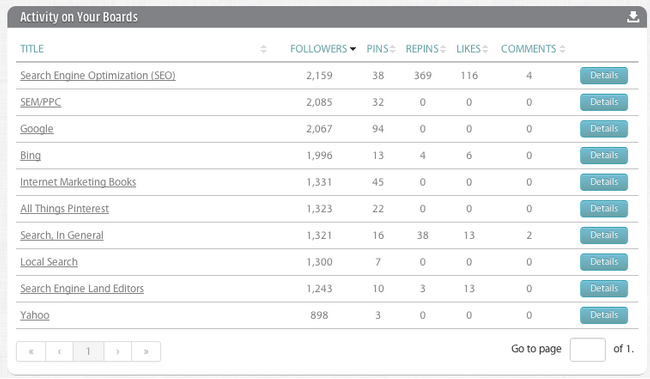Download board activity via export icon
The height and width of the screenshot is (379, 650).
click(633, 17)
